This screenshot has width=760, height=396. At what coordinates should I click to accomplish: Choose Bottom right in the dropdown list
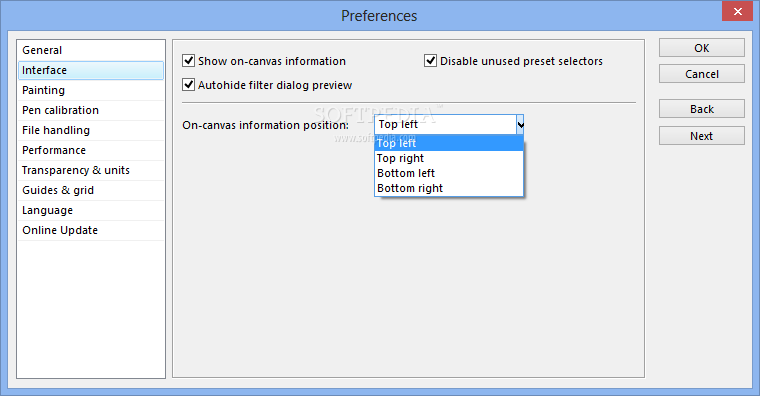point(449,189)
